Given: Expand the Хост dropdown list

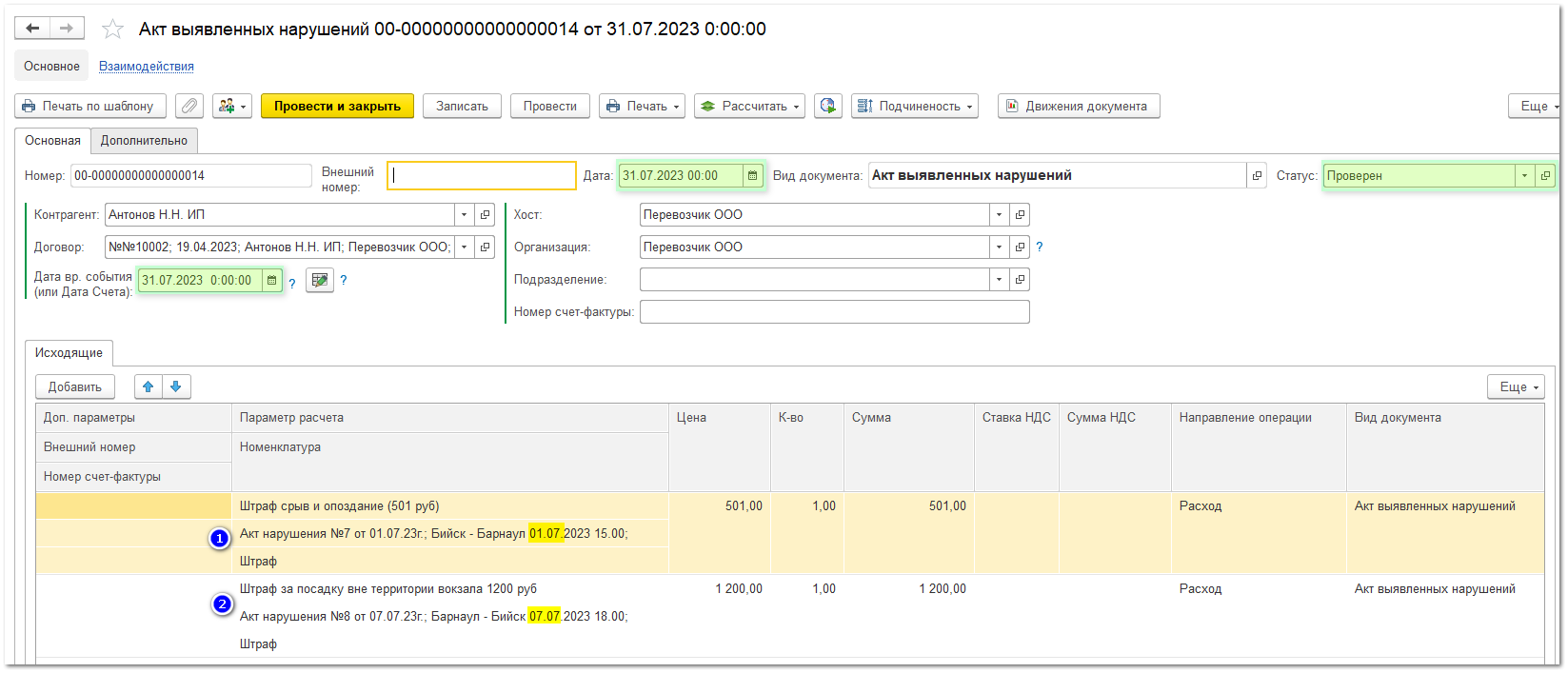Looking at the screenshot, I should tap(999, 215).
